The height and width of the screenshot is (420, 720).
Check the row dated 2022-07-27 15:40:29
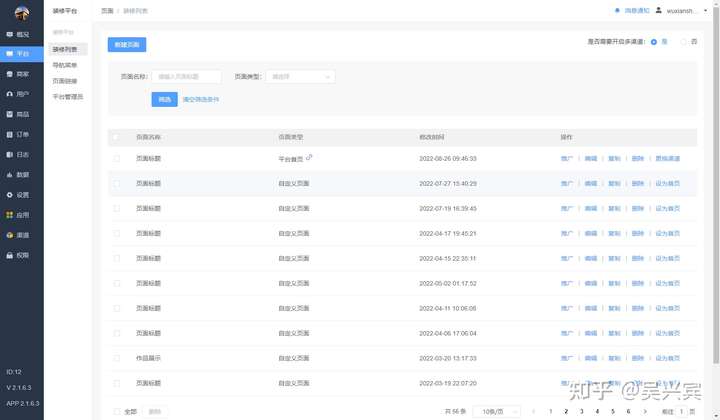coord(117,184)
